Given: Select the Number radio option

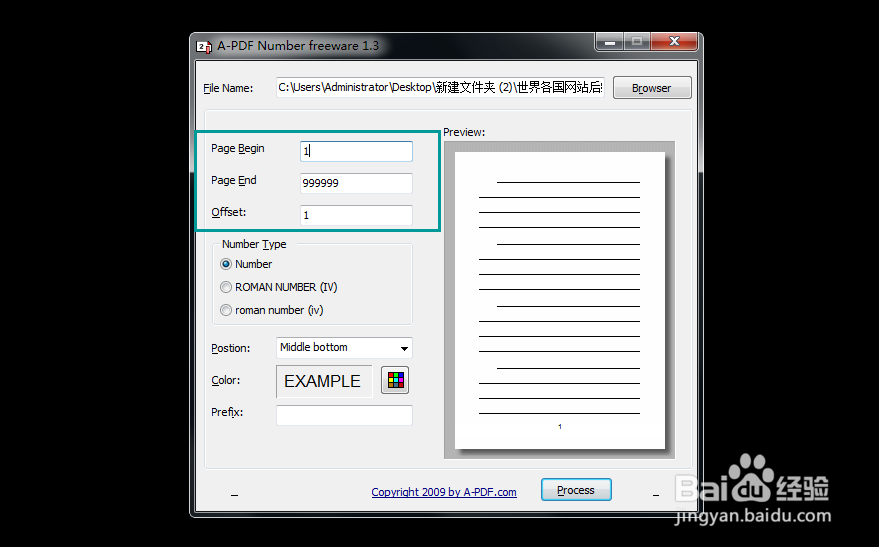Looking at the screenshot, I should click(x=246, y=264).
